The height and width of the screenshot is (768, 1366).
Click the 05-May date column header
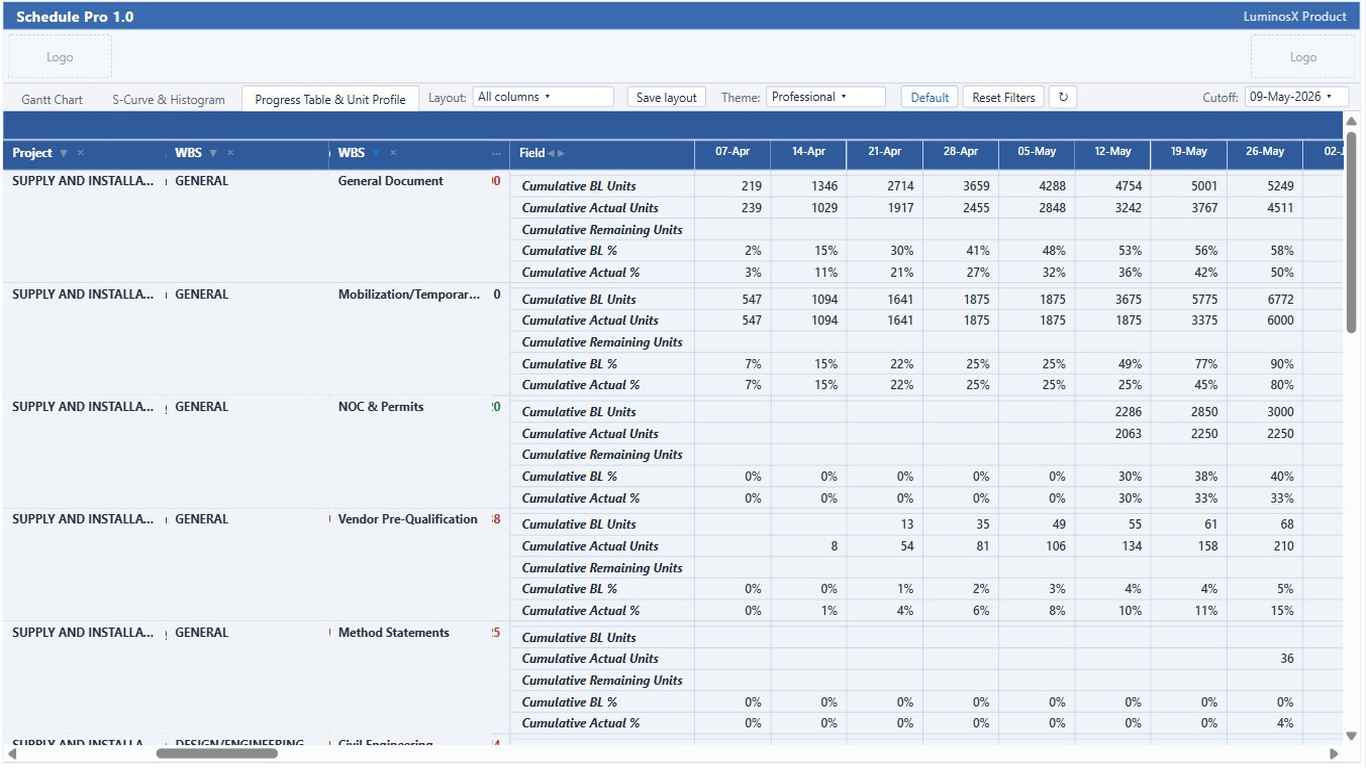coord(1036,152)
